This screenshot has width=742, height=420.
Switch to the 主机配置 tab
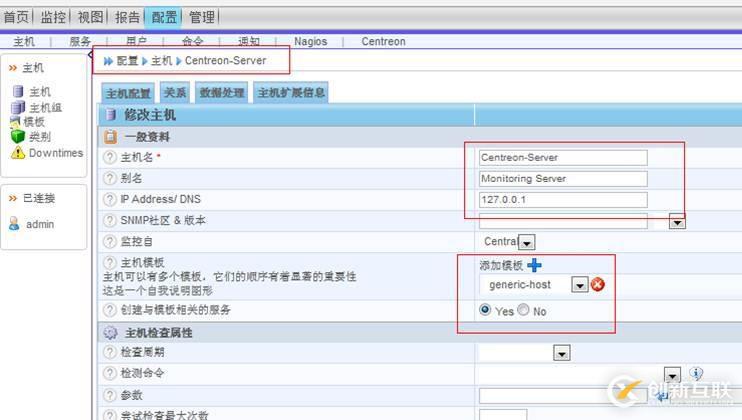click(x=128, y=93)
